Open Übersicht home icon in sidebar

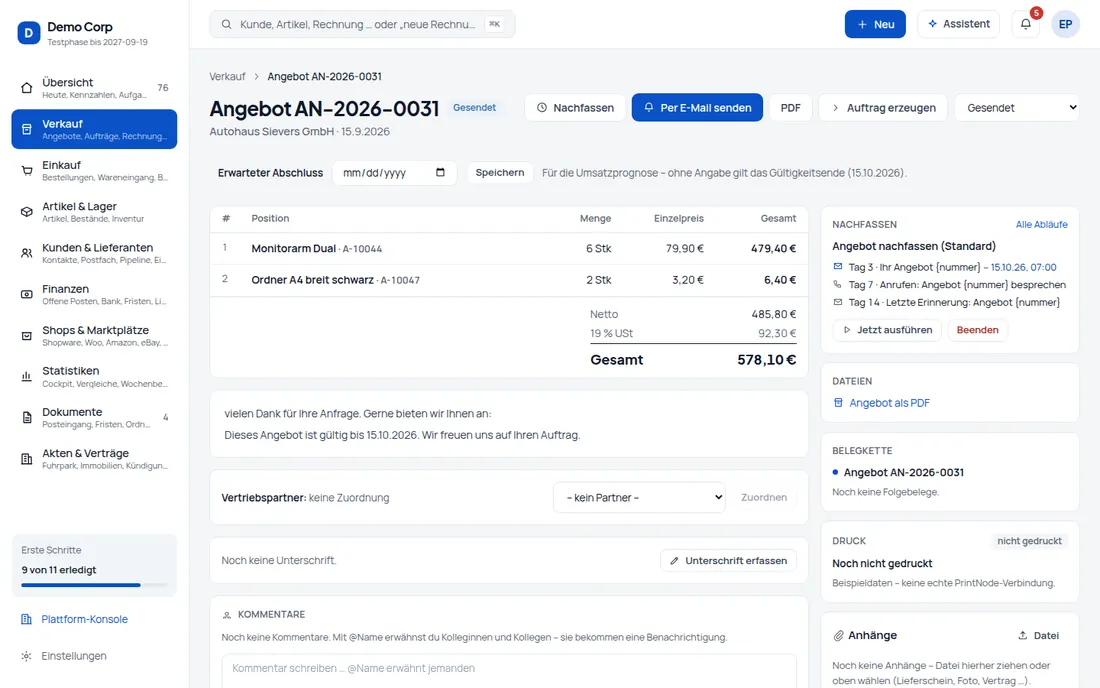click(x=27, y=88)
